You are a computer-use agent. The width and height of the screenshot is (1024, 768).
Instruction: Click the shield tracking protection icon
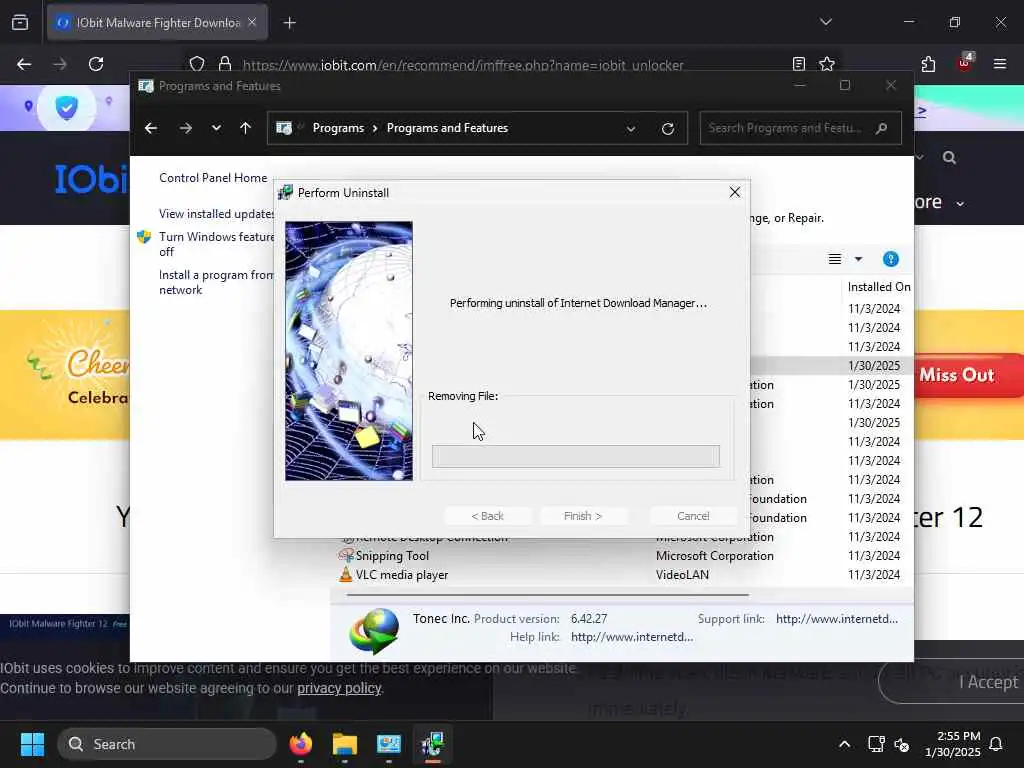197,64
